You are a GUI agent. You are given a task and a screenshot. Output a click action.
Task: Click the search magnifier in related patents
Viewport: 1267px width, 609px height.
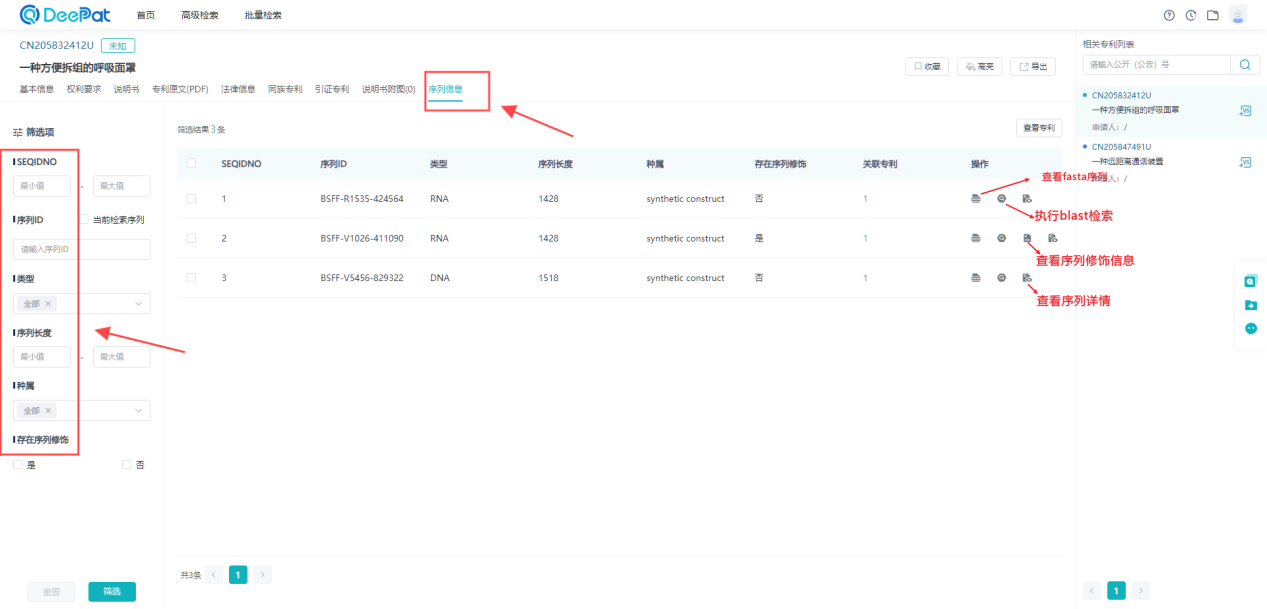1245,64
